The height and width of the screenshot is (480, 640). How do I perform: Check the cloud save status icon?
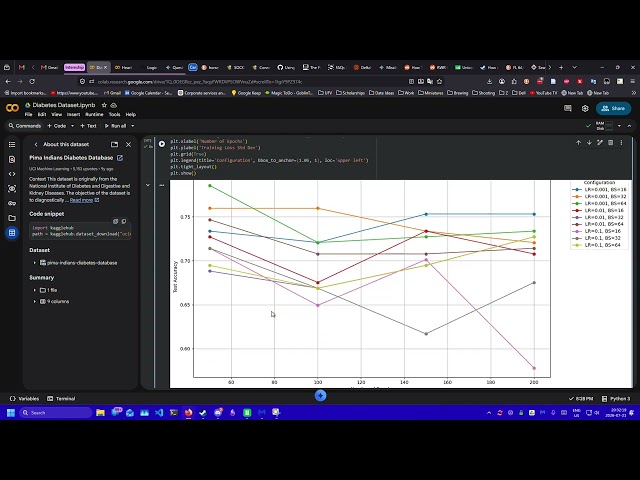tap(114, 105)
